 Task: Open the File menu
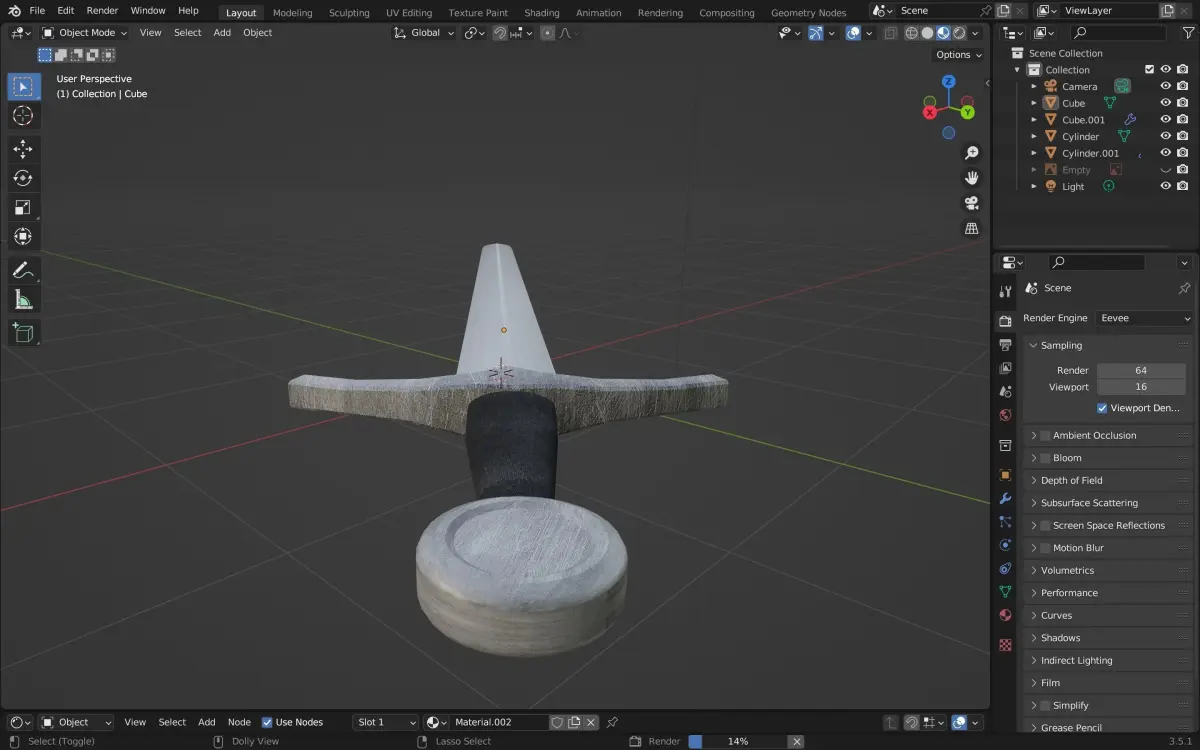click(37, 11)
